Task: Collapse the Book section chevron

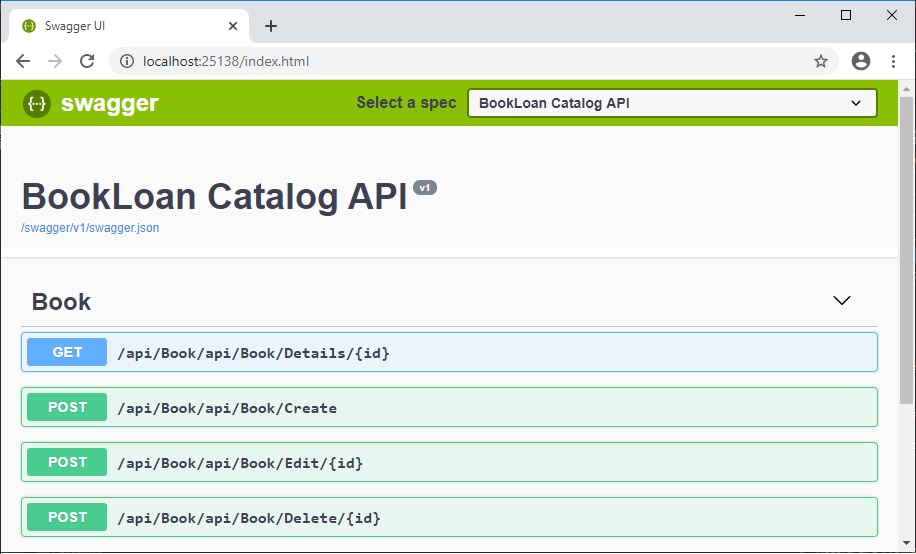Action: [x=841, y=300]
